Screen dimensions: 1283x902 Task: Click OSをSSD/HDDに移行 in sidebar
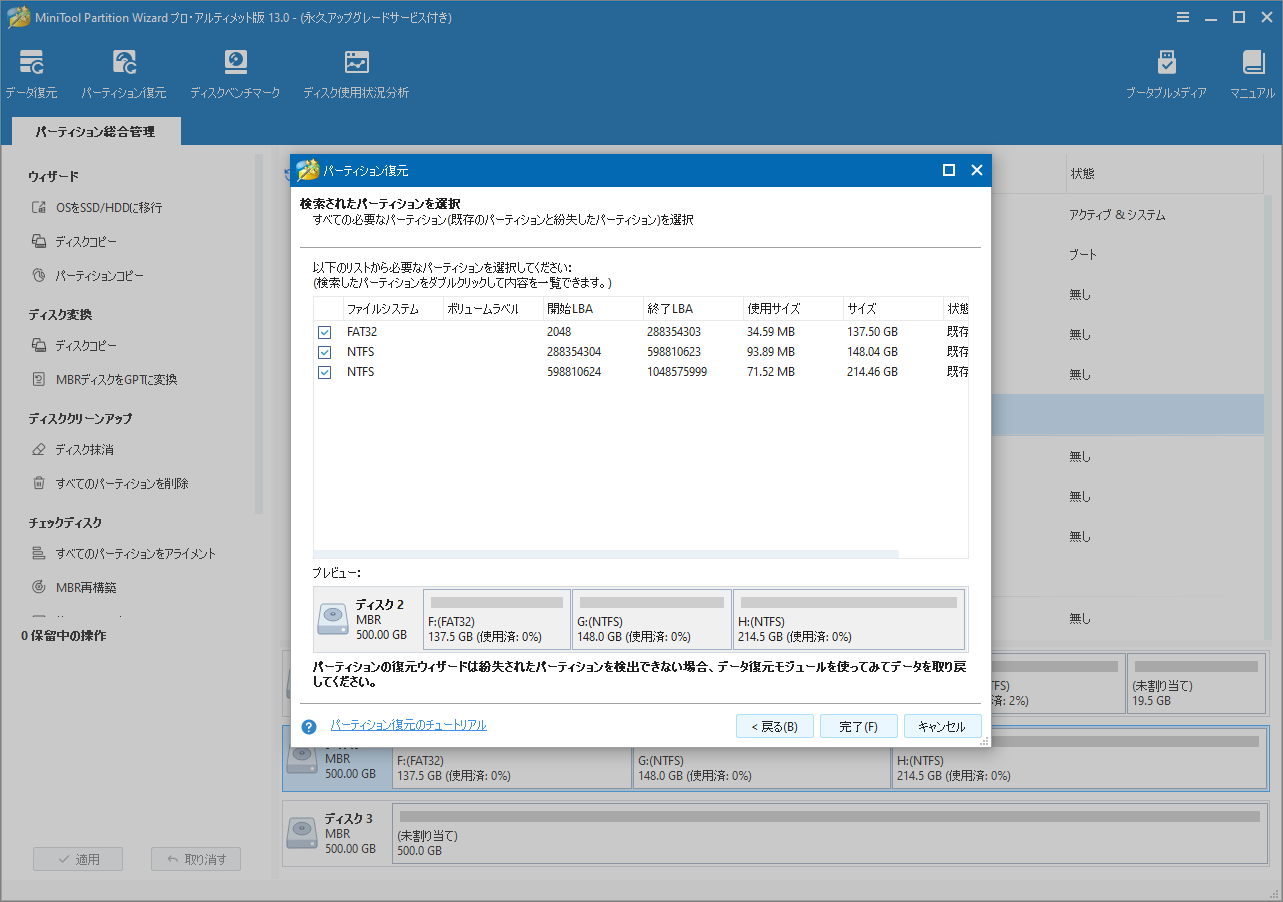pos(108,208)
